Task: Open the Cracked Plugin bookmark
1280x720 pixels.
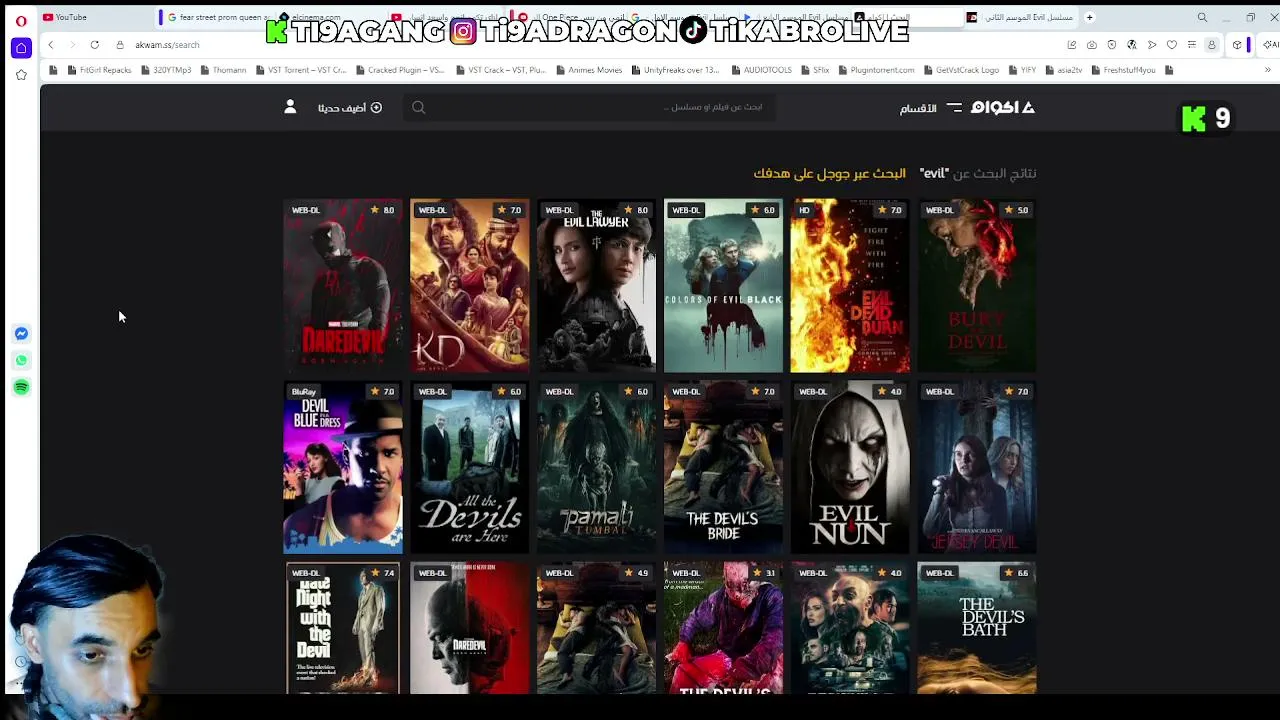Action: click(x=400, y=70)
